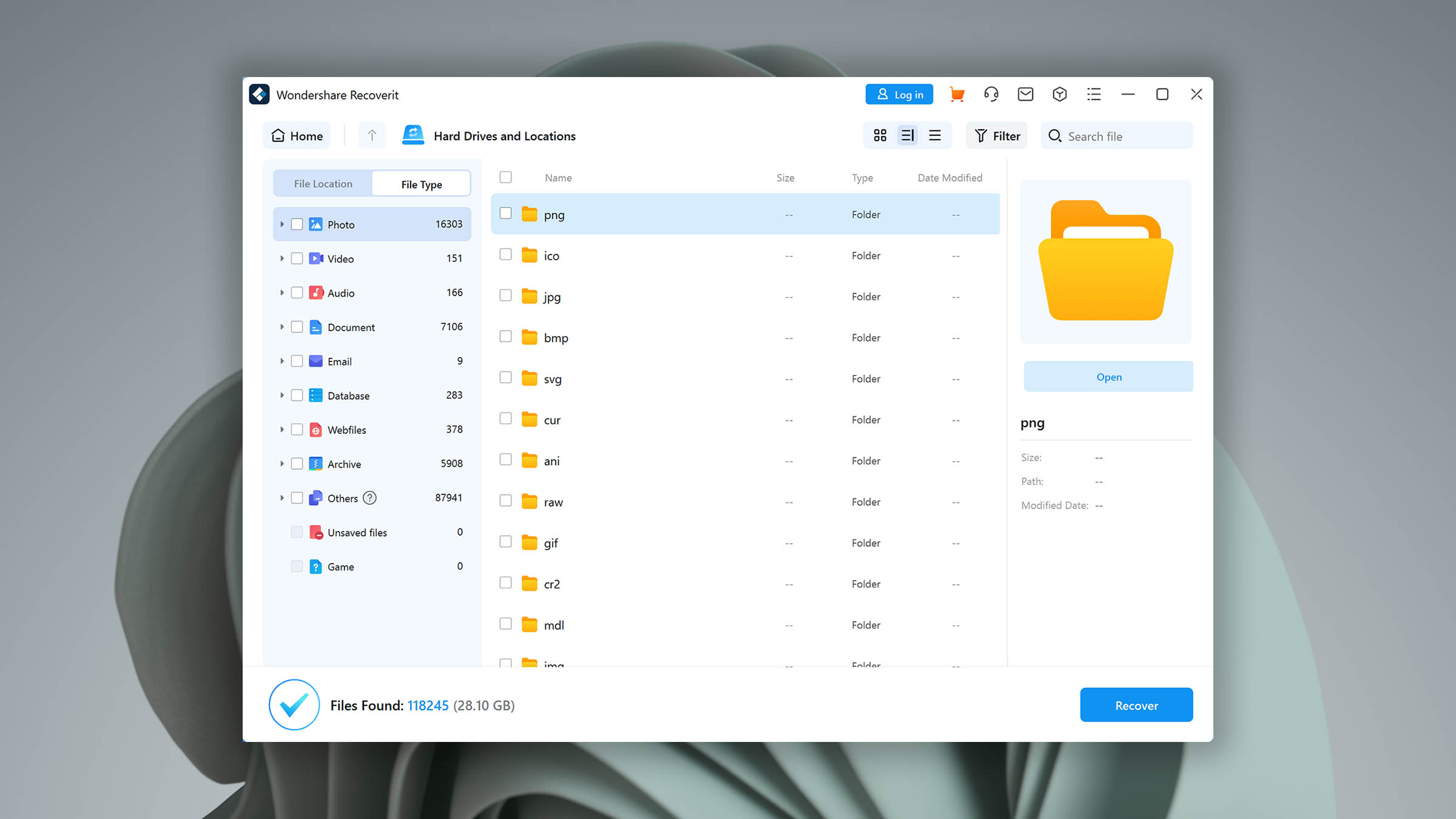The height and width of the screenshot is (819, 1456).
Task: Click the Recover button
Action: 1136,705
